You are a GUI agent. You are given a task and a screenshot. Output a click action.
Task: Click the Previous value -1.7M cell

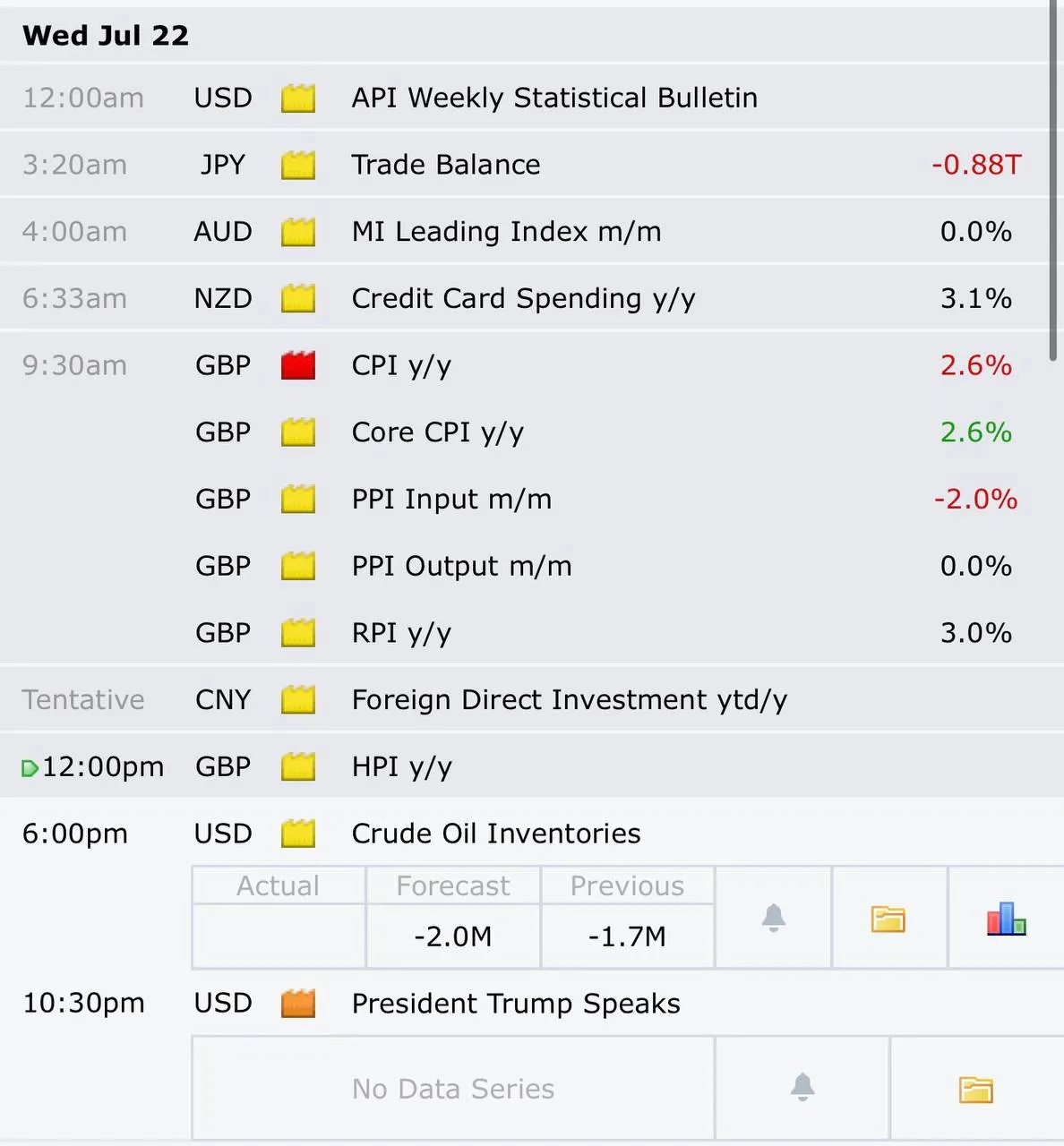627,936
